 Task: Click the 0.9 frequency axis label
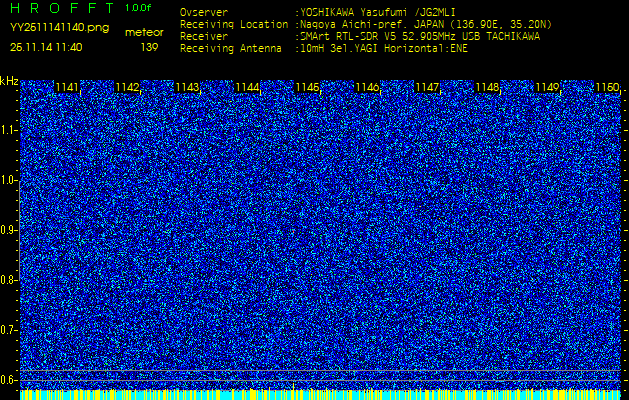(8, 230)
